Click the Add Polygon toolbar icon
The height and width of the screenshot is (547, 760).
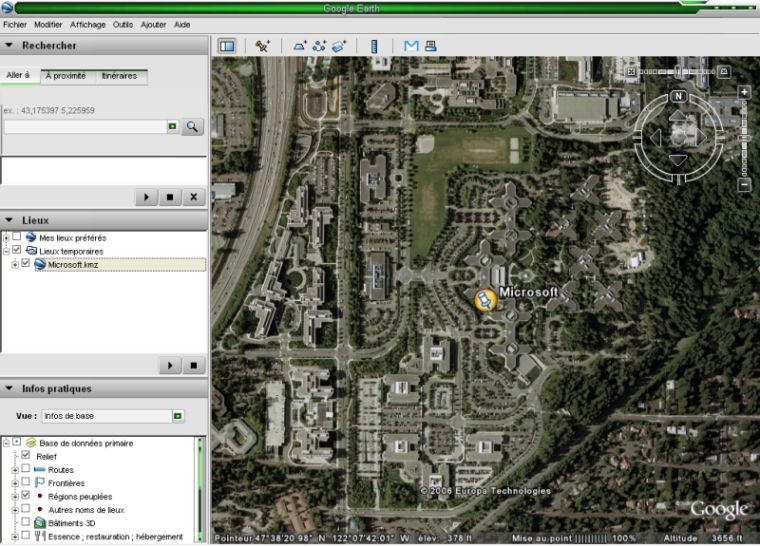click(300, 46)
